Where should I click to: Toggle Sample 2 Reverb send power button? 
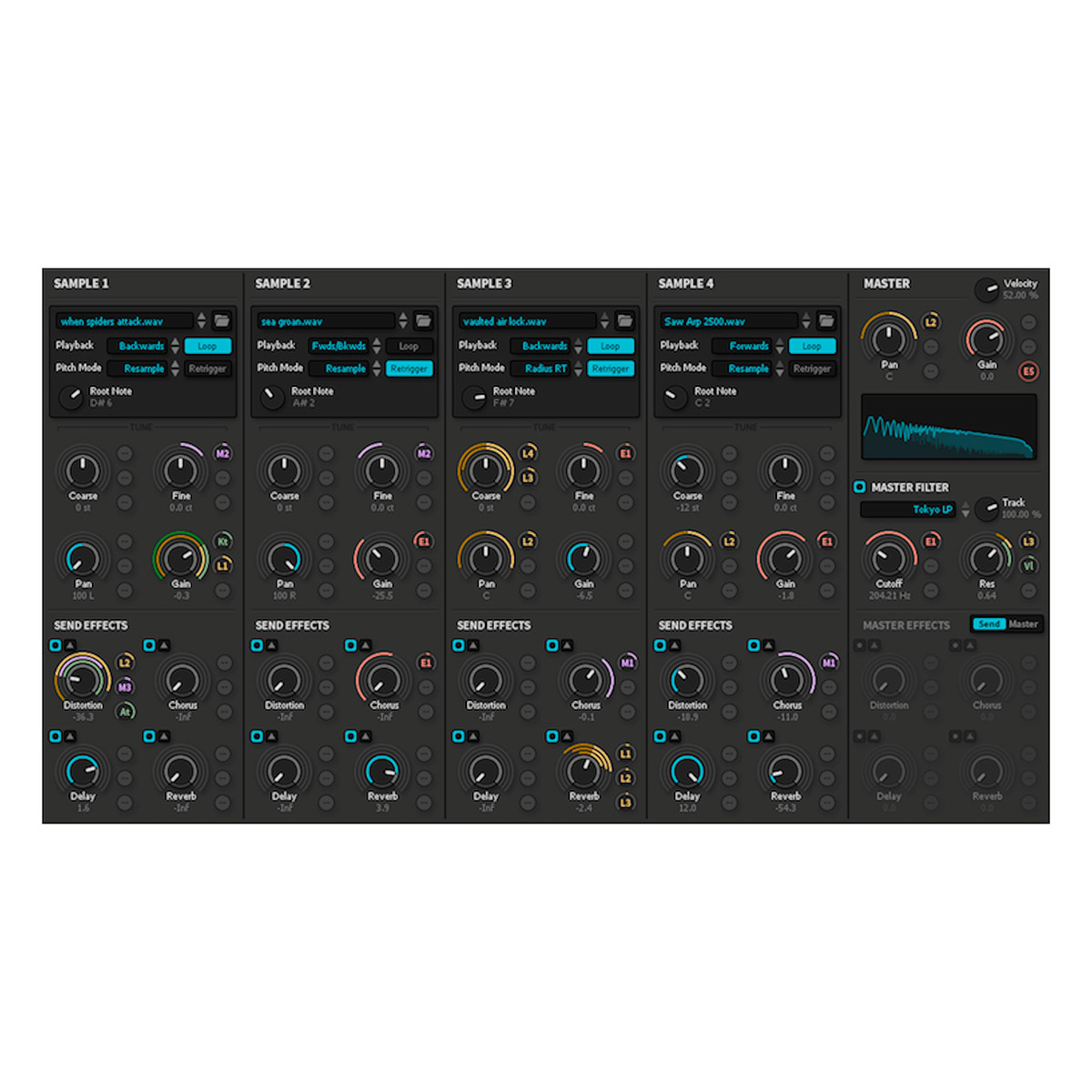coord(350,736)
